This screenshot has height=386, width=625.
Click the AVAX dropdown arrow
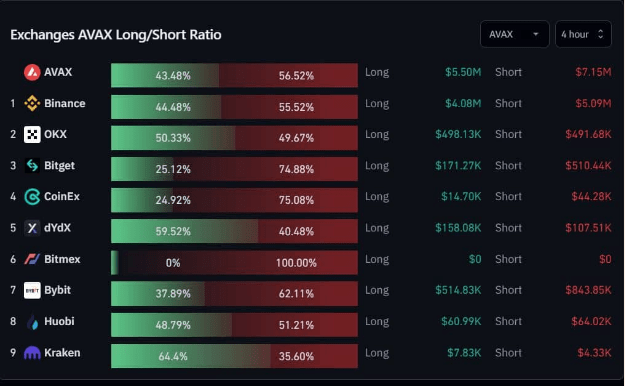coord(536,34)
